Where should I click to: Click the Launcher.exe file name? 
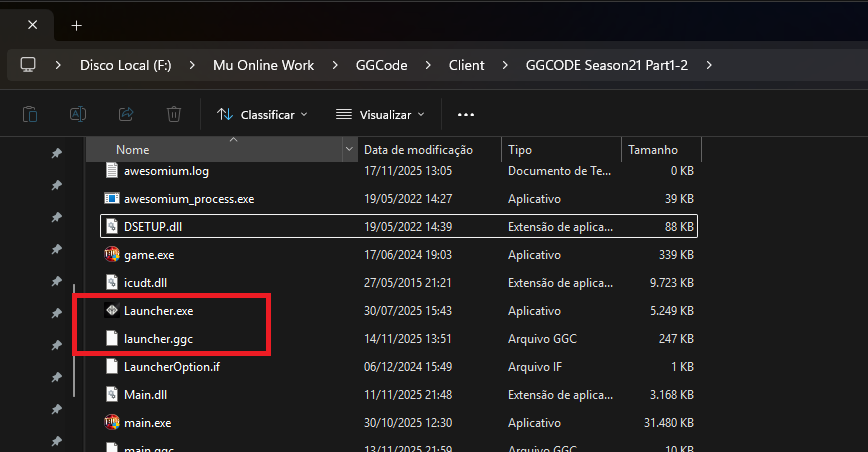click(x=158, y=311)
